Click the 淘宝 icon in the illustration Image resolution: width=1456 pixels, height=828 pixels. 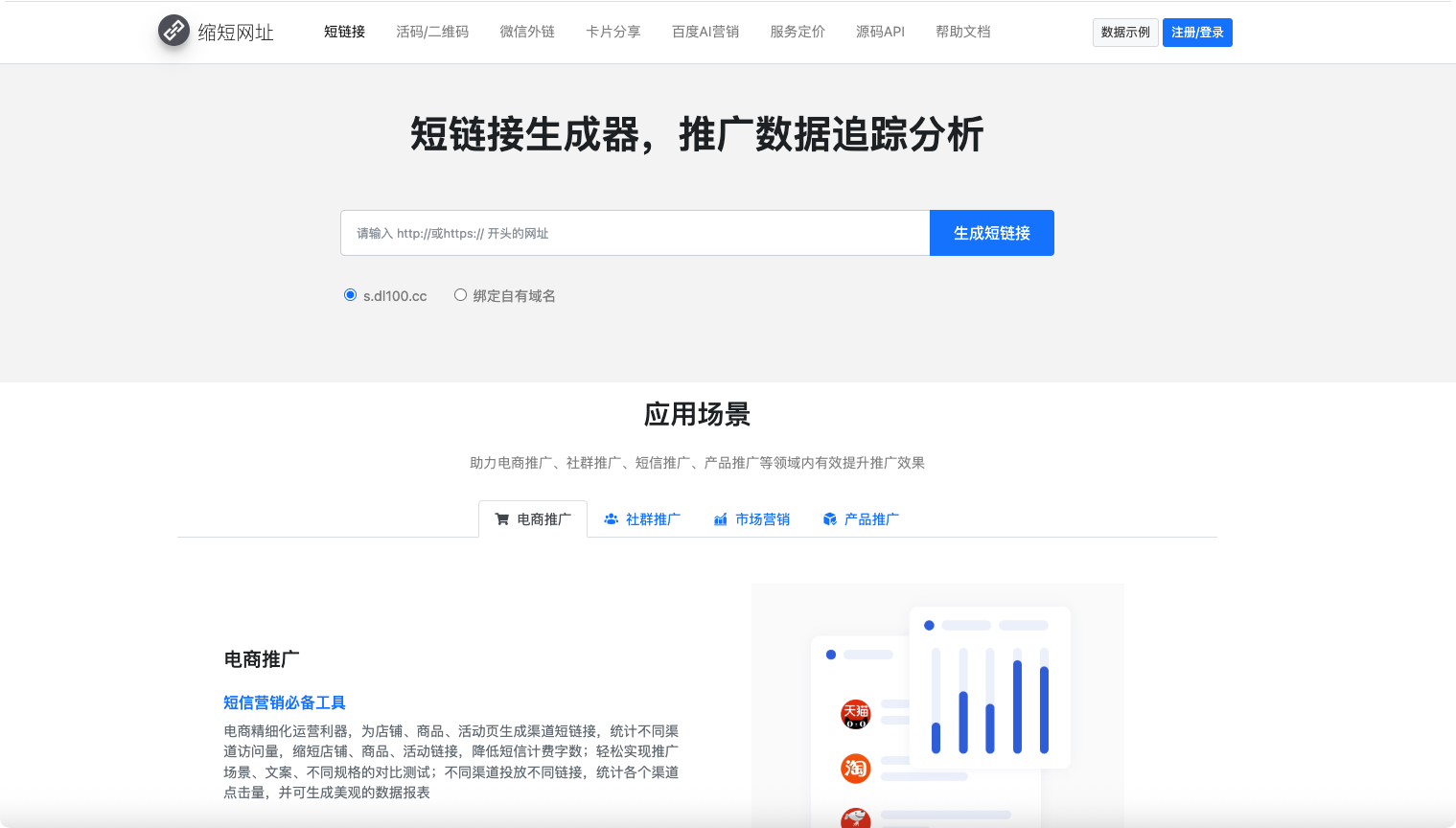(854, 770)
